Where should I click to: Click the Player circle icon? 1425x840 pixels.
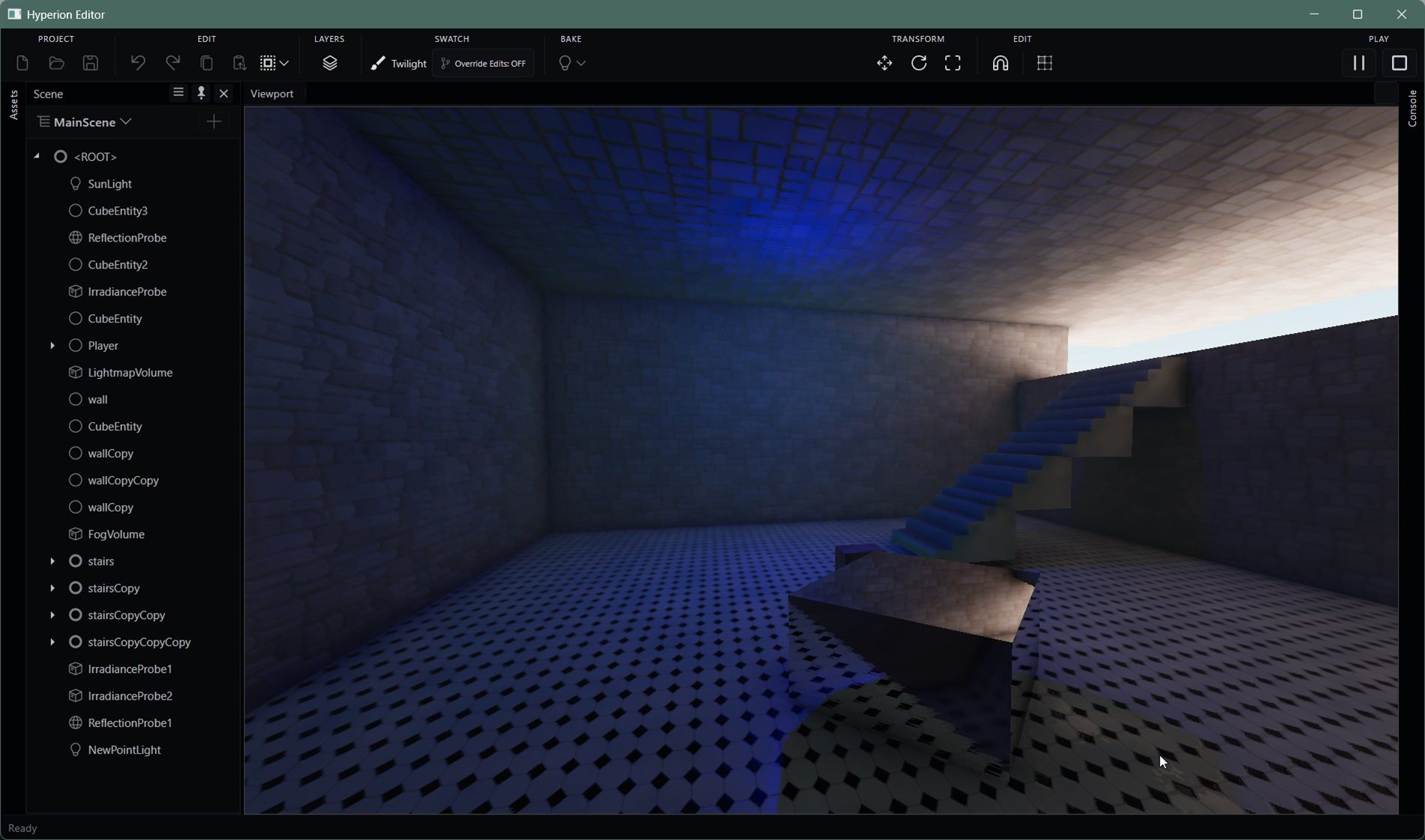point(75,346)
